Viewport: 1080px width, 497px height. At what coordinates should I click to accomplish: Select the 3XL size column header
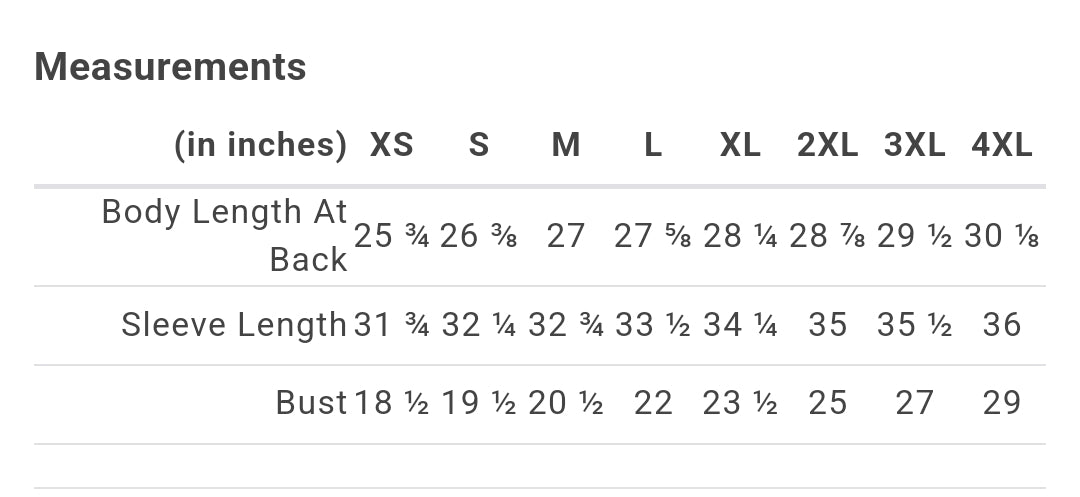pos(914,145)
